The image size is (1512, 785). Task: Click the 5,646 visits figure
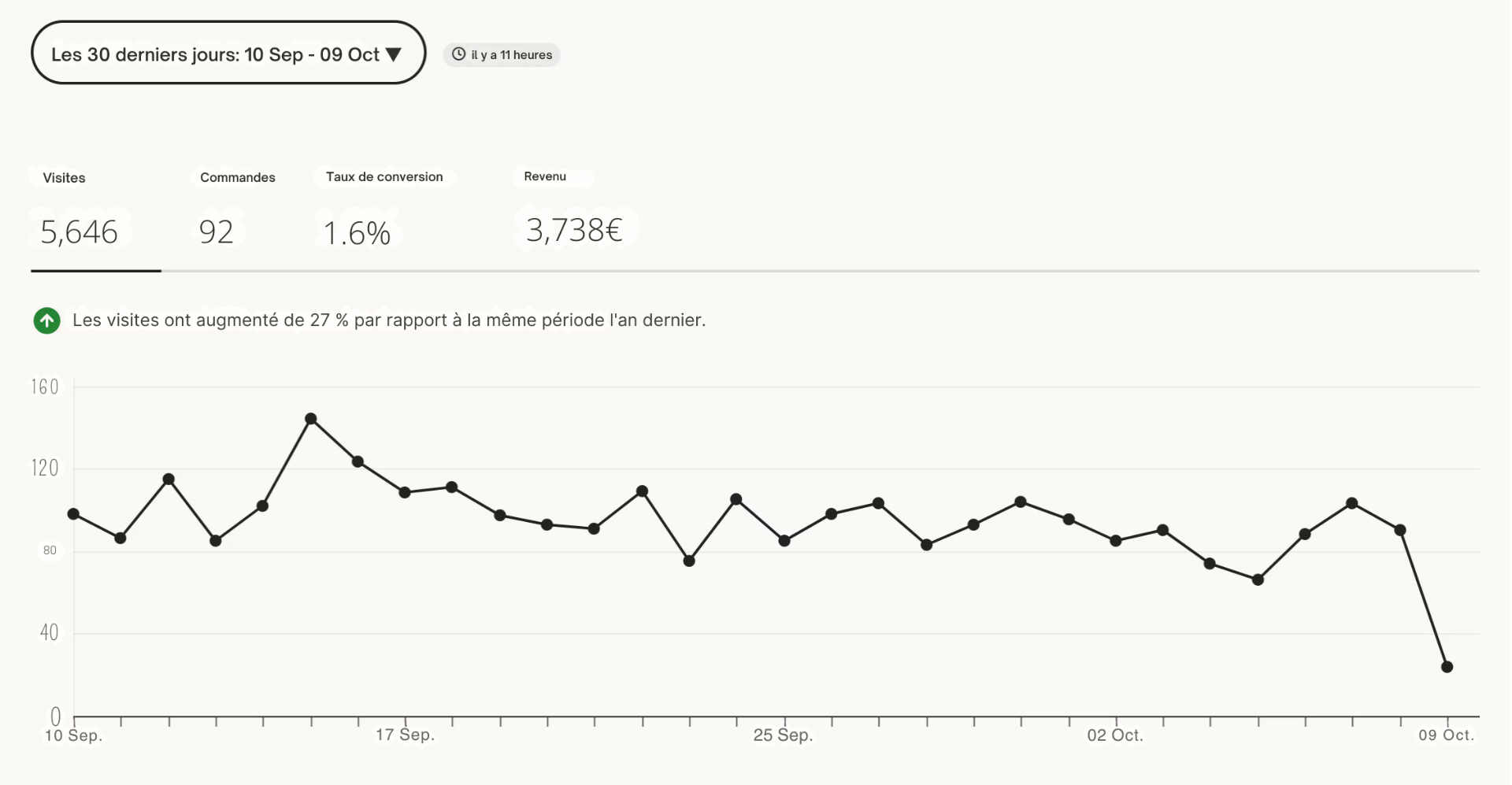pyautogui.click(x=79, y=231)
